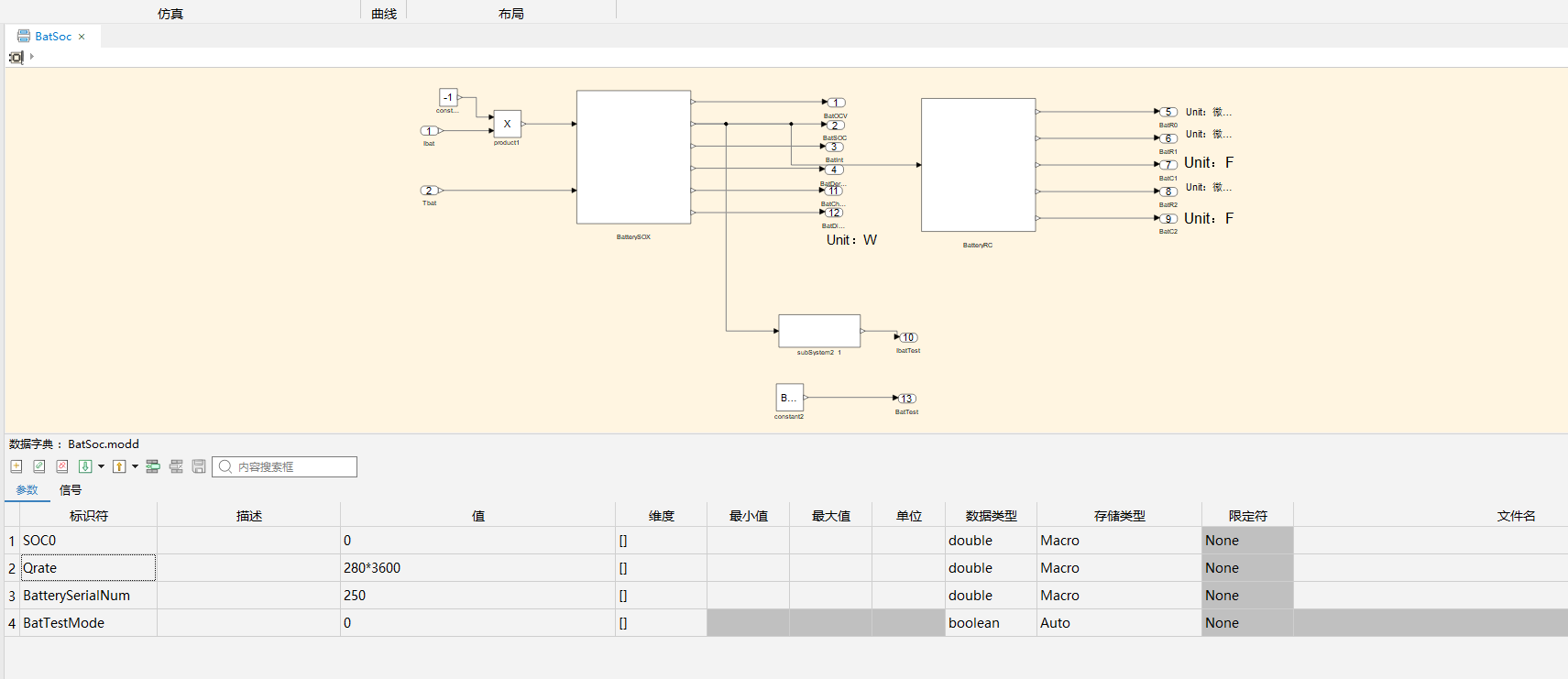
Task: Switch to the 信号 tab
Action: 71,490
